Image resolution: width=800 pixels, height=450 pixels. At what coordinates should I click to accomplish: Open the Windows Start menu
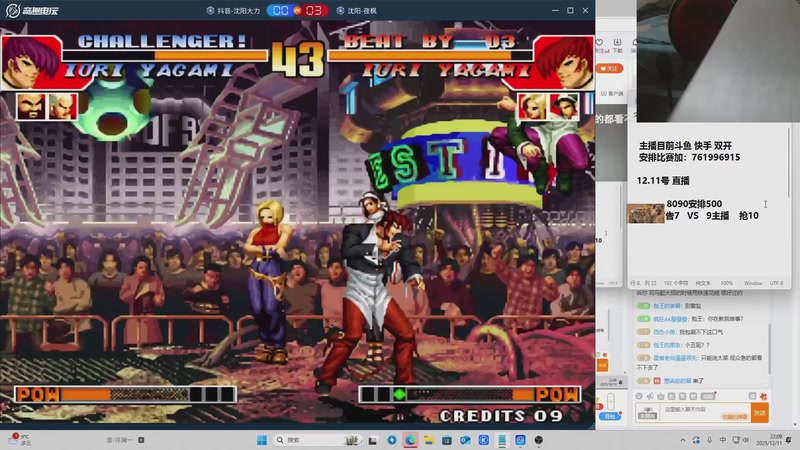[262, 440]
